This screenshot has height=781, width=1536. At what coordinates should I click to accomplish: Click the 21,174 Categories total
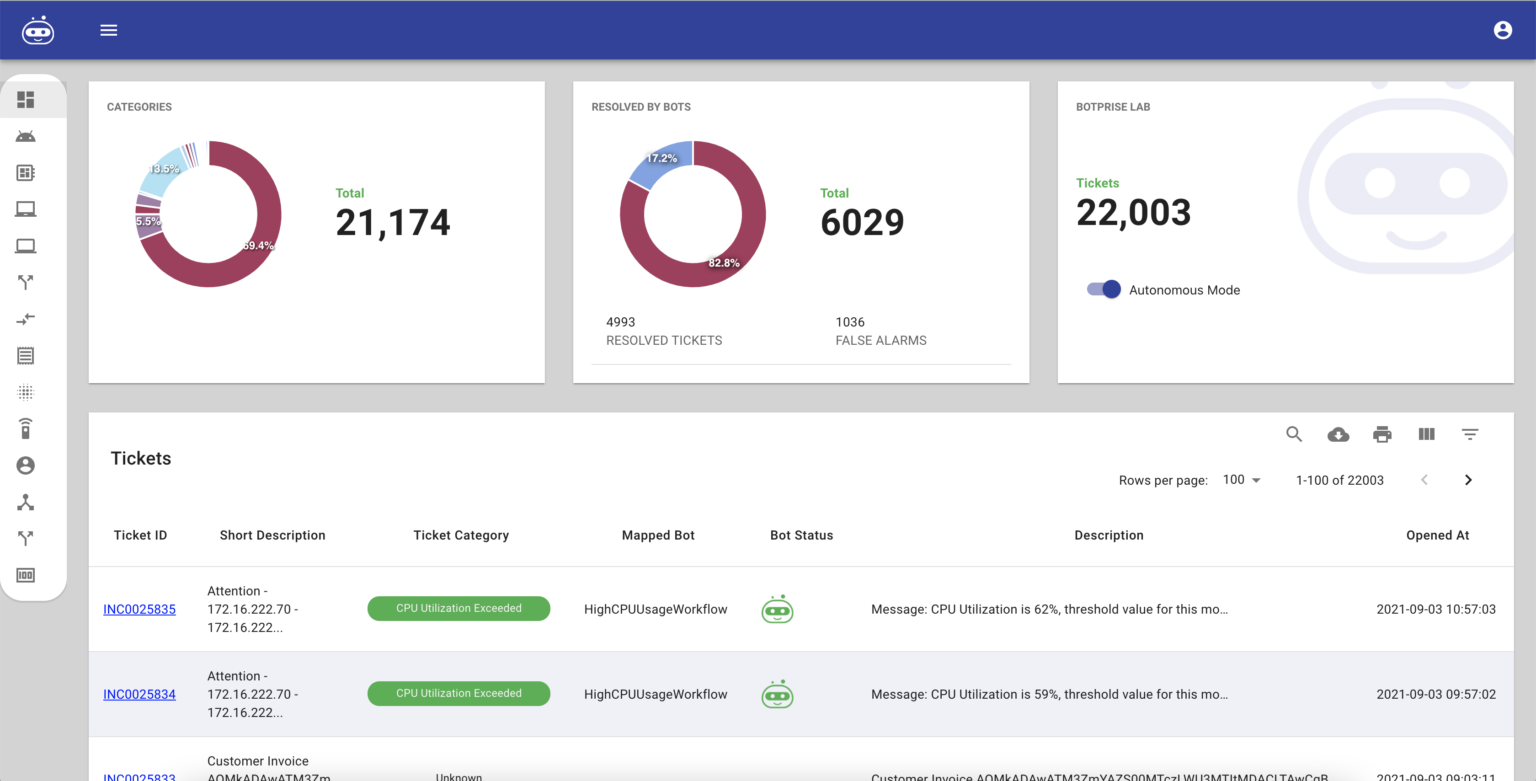(x=393, y=222)
